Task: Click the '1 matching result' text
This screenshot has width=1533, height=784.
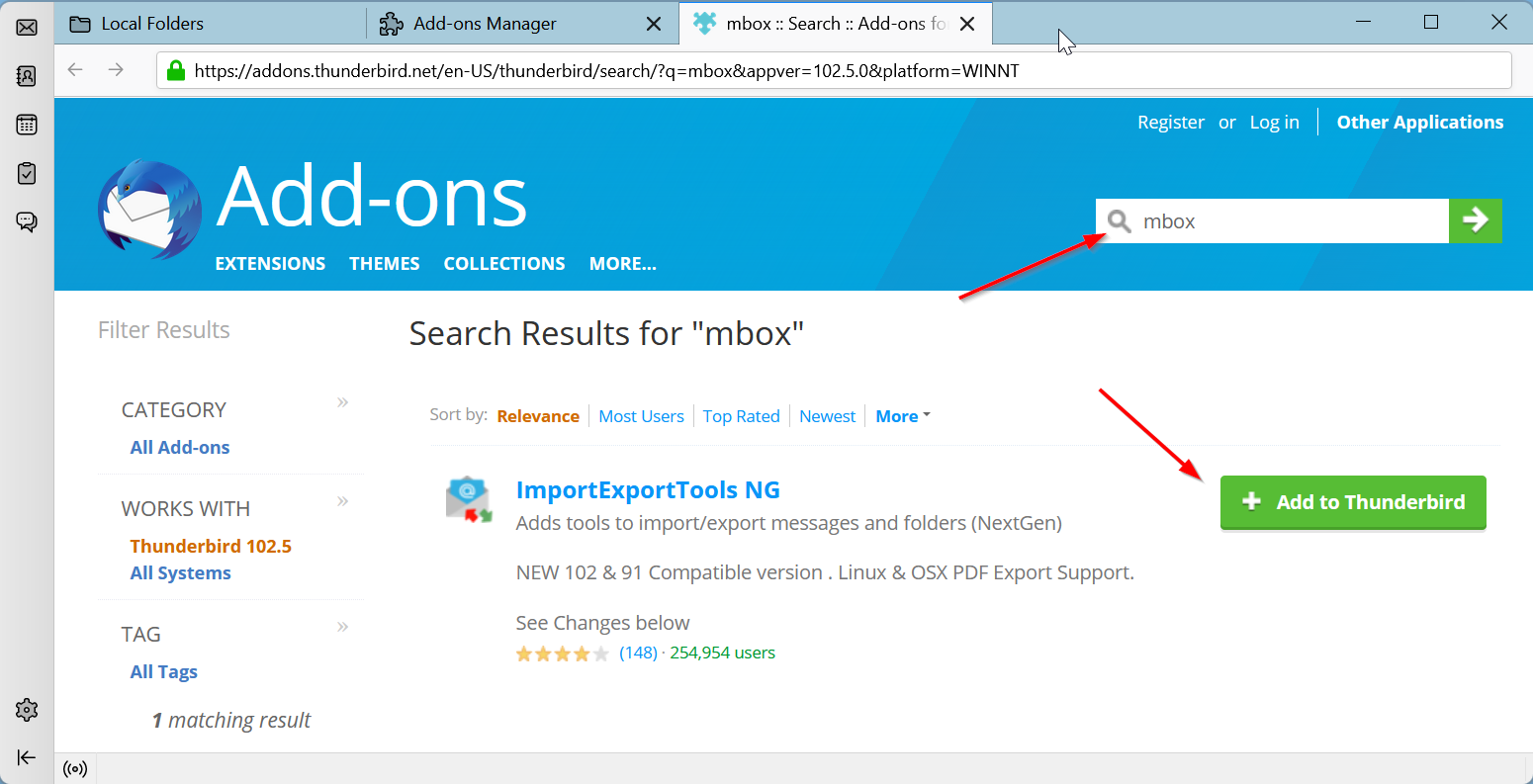Action: (x=231, y=720)
